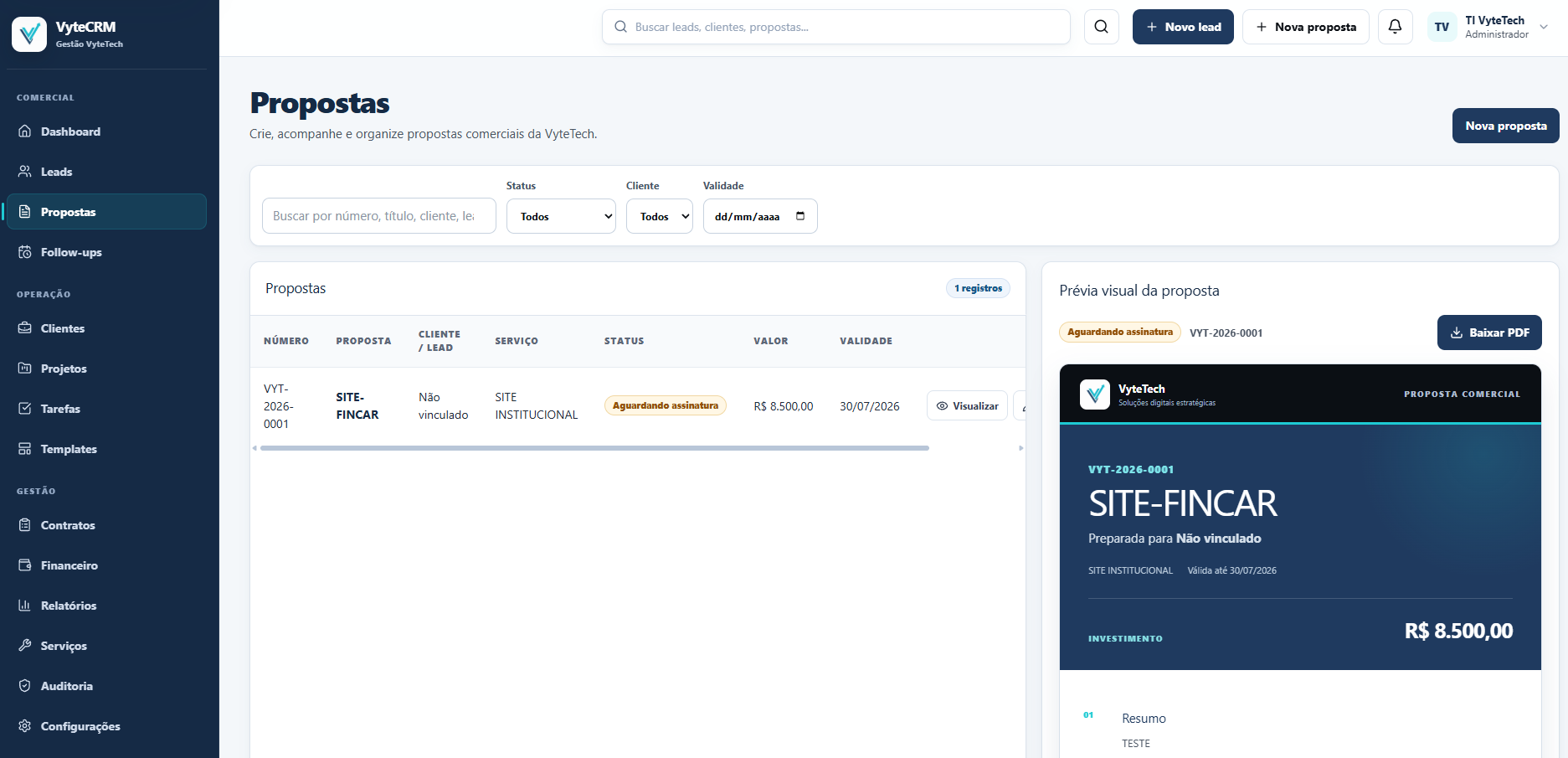Image resolution: width=1568 pixels, height=758 pixels.
Task: Open the Financeiro section
Action: point(106,565)
